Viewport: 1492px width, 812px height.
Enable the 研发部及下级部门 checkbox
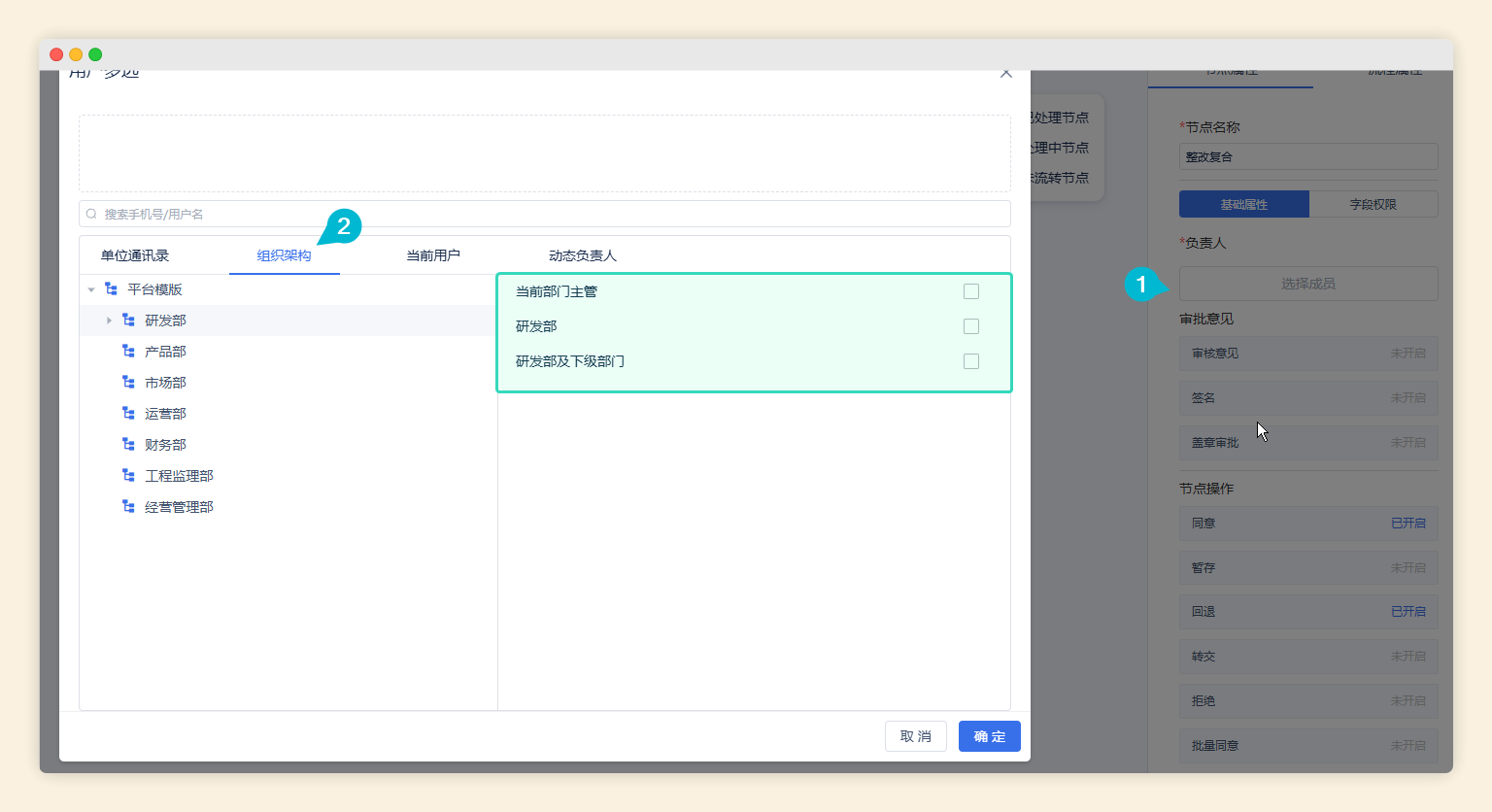[x=971, y=361]
